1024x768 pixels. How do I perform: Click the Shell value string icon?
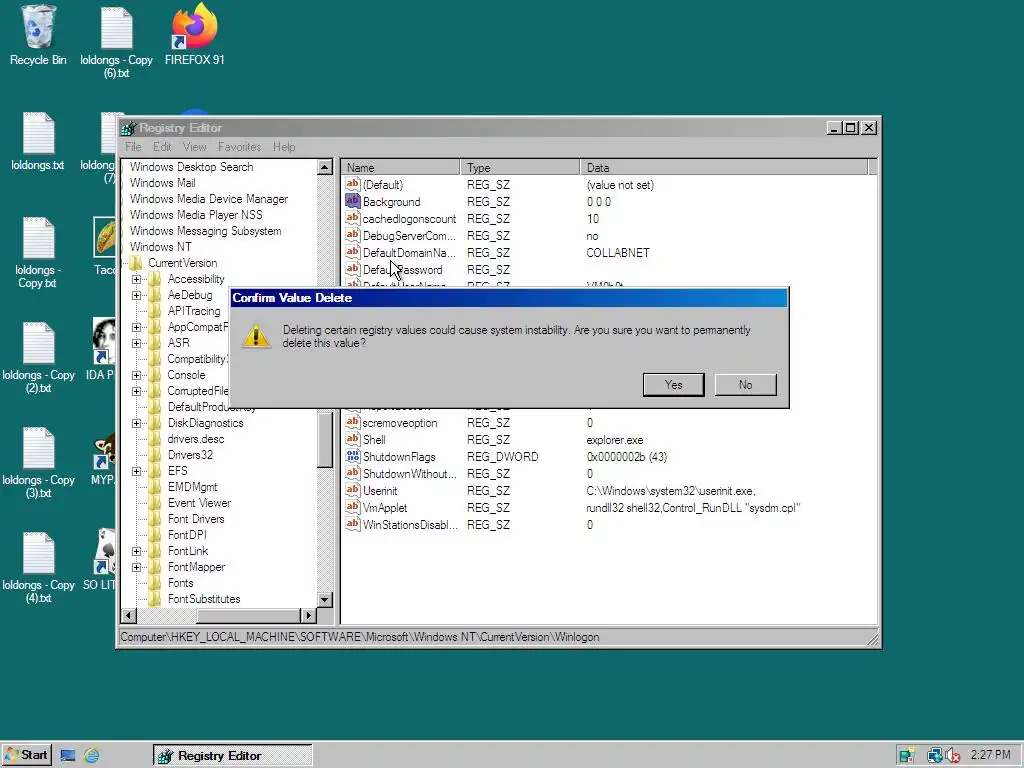coord(353,439)
